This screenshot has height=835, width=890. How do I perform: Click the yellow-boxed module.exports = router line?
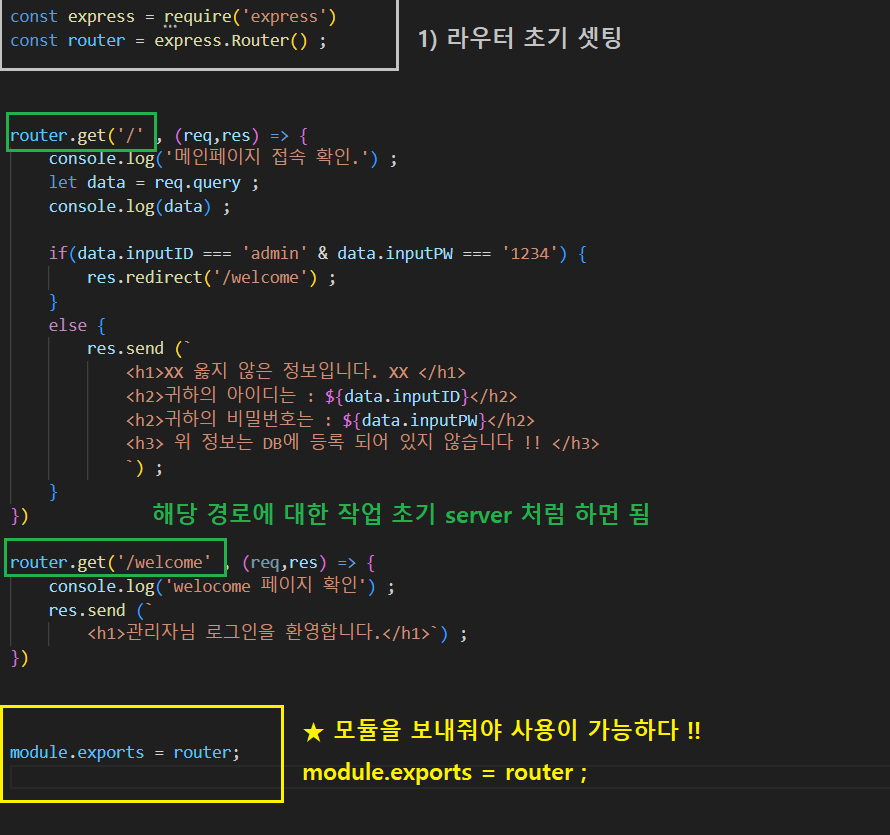[x=123, y=752]
